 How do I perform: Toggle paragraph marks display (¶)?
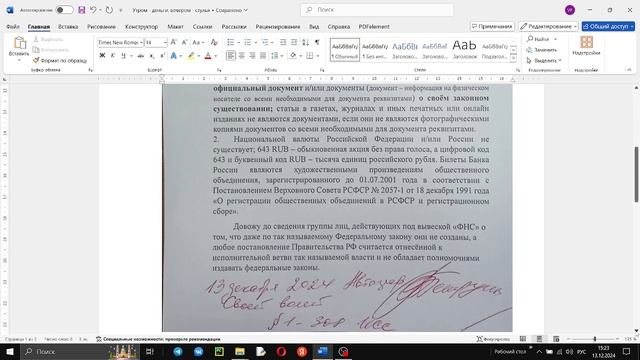(x=317, y=42)
